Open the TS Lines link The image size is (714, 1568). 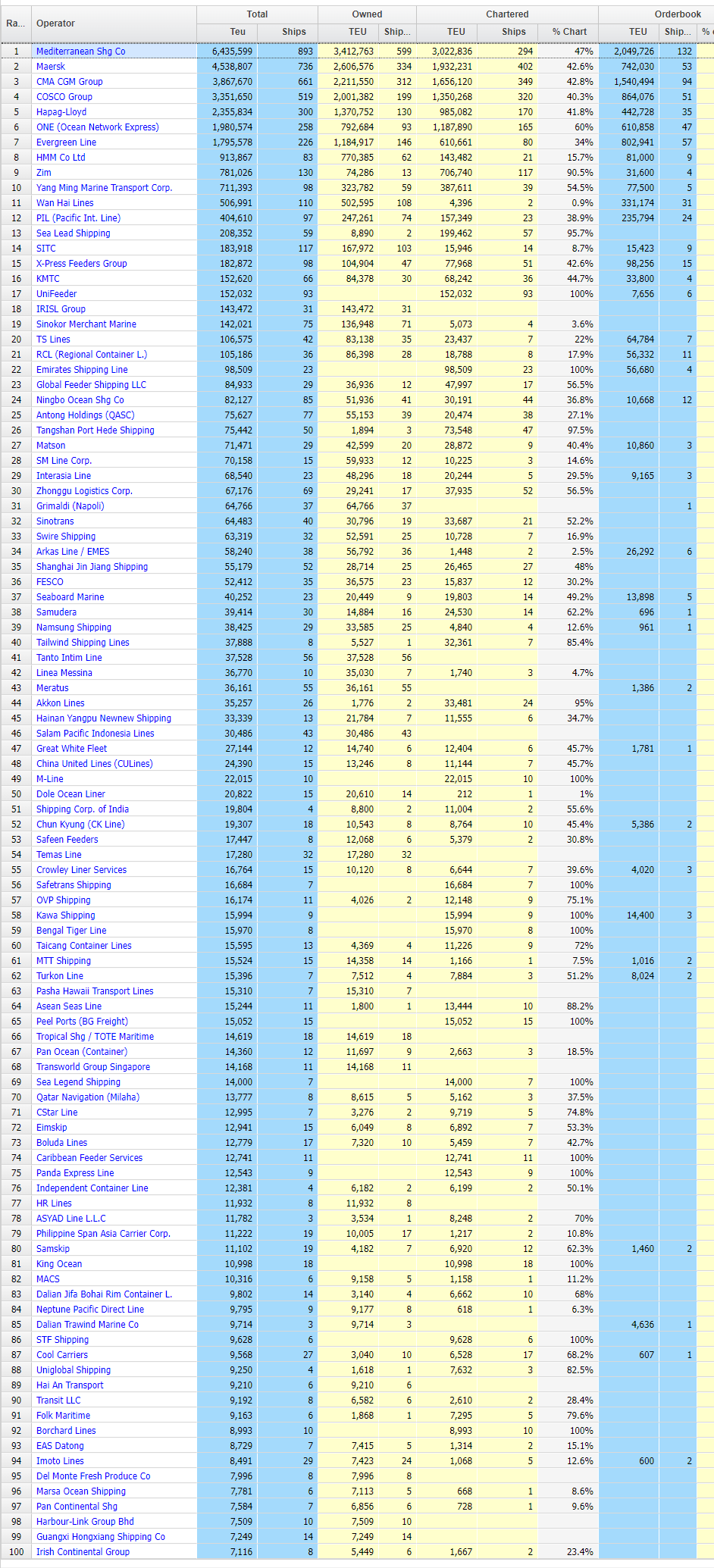click(x=54, y=340)
